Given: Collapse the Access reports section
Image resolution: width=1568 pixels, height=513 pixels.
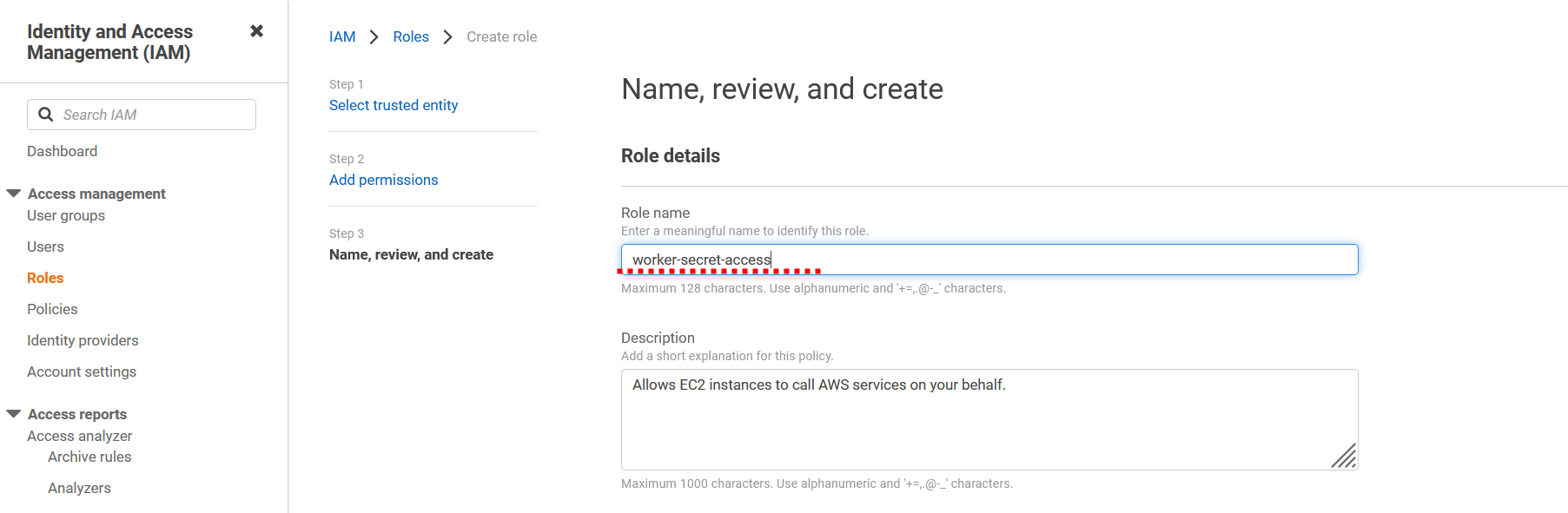Looking at the screenshot, I should (14, 414).
